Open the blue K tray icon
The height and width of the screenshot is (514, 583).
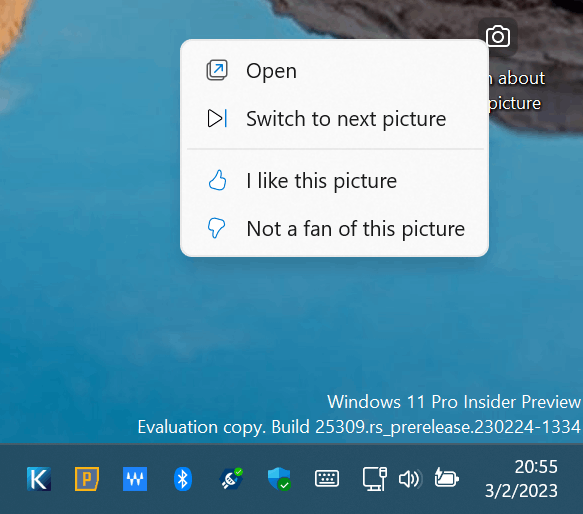click(39, 479)
